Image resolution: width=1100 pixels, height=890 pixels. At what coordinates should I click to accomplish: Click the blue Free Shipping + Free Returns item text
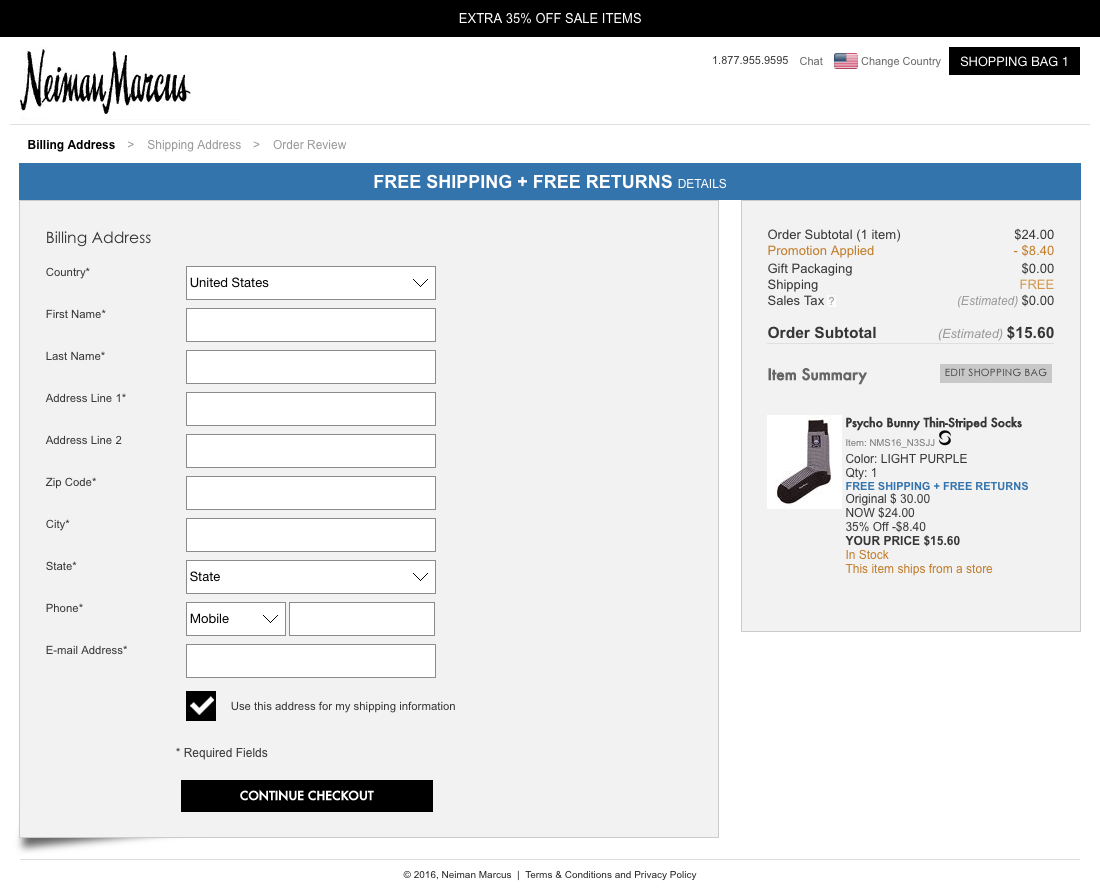(x=937, y=486)
